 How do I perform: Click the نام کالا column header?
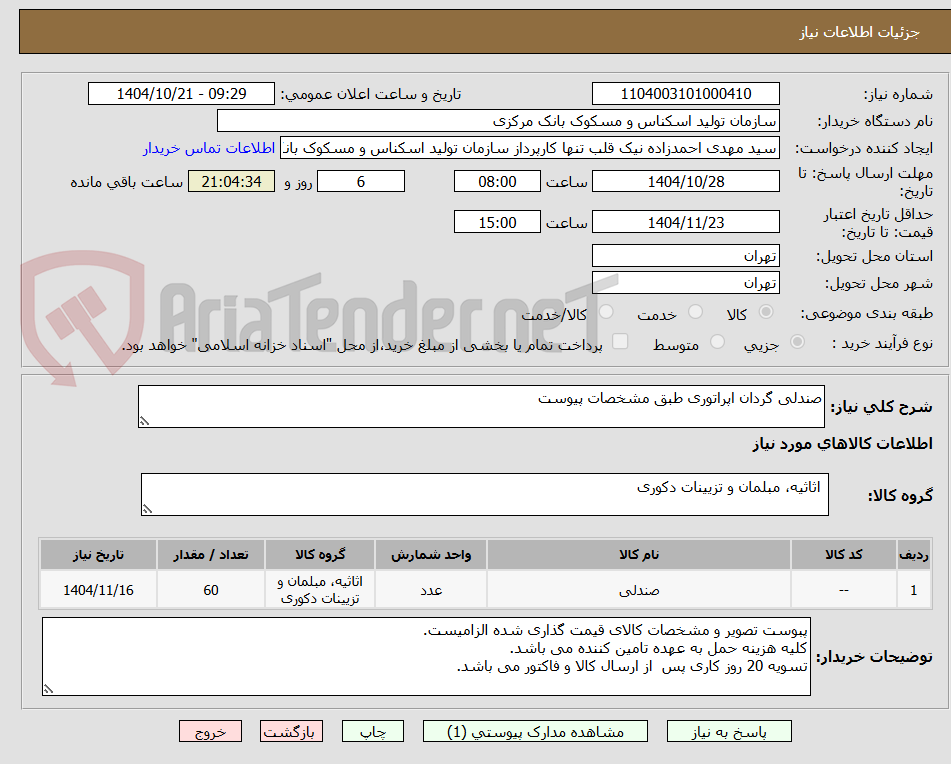coord(639,555)
